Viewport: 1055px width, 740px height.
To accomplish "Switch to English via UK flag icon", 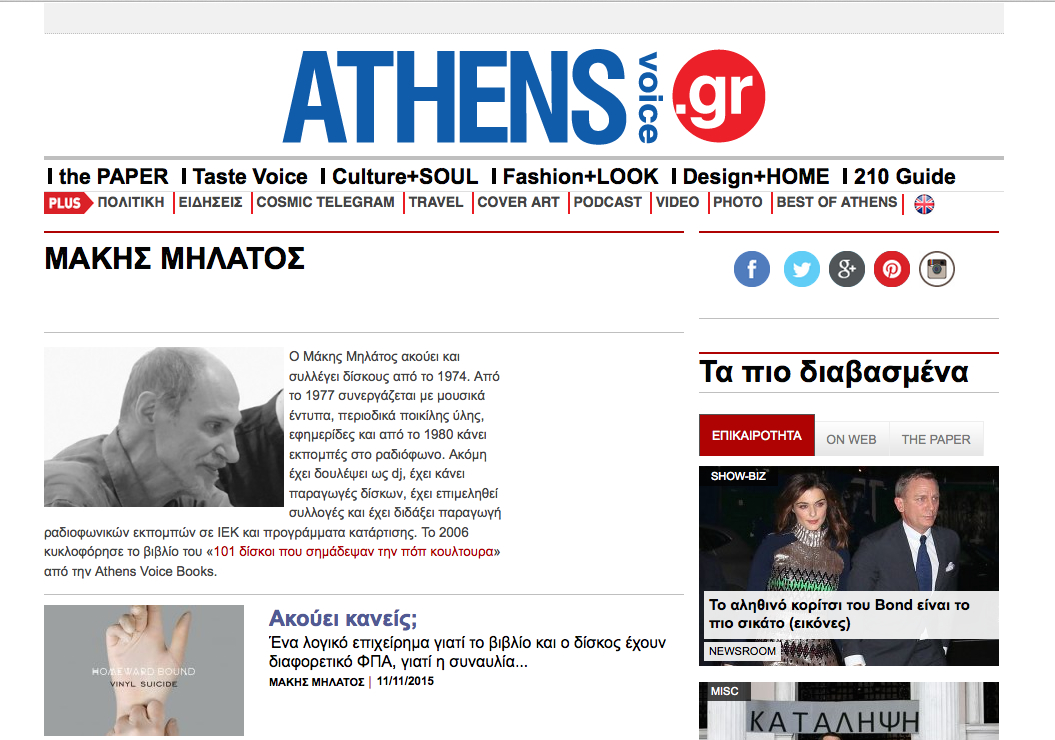I will [924, 204].
